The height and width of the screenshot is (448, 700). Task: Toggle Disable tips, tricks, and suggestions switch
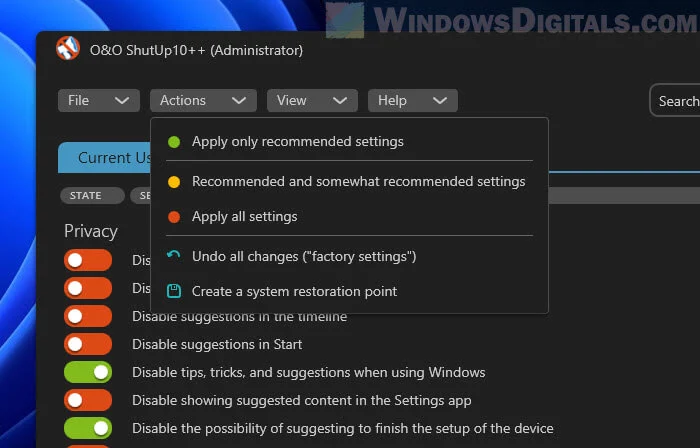tap(88, 372)
